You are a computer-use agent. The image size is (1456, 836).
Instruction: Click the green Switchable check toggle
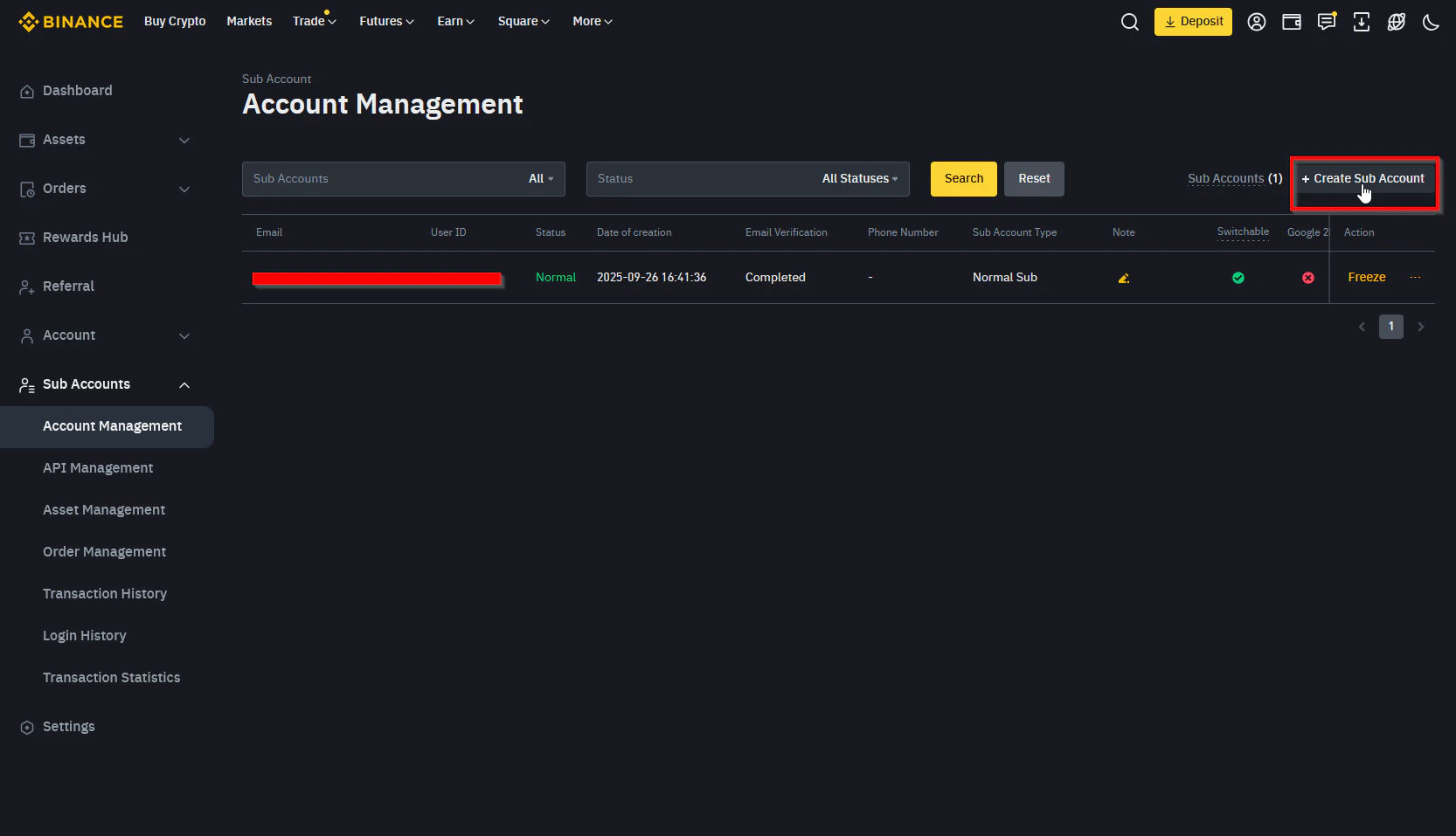[x=1238, y=278]
